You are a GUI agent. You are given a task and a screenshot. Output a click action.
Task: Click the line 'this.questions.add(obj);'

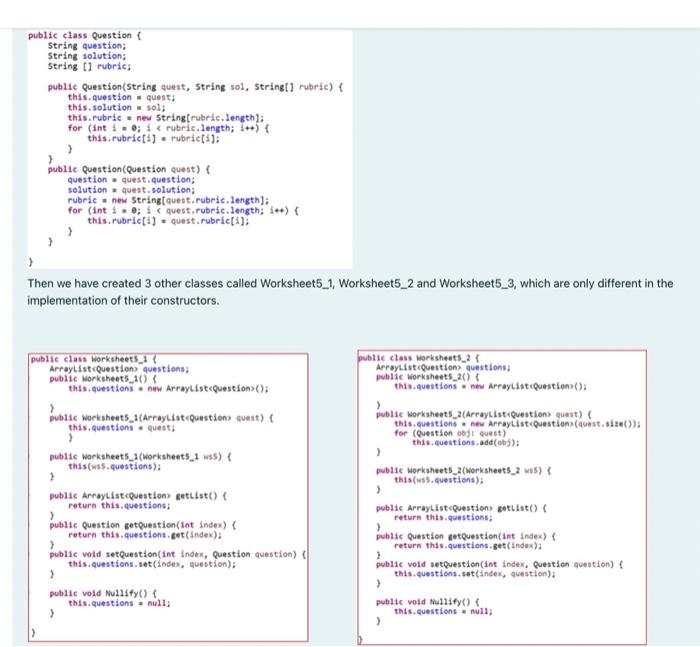(466, 442)
